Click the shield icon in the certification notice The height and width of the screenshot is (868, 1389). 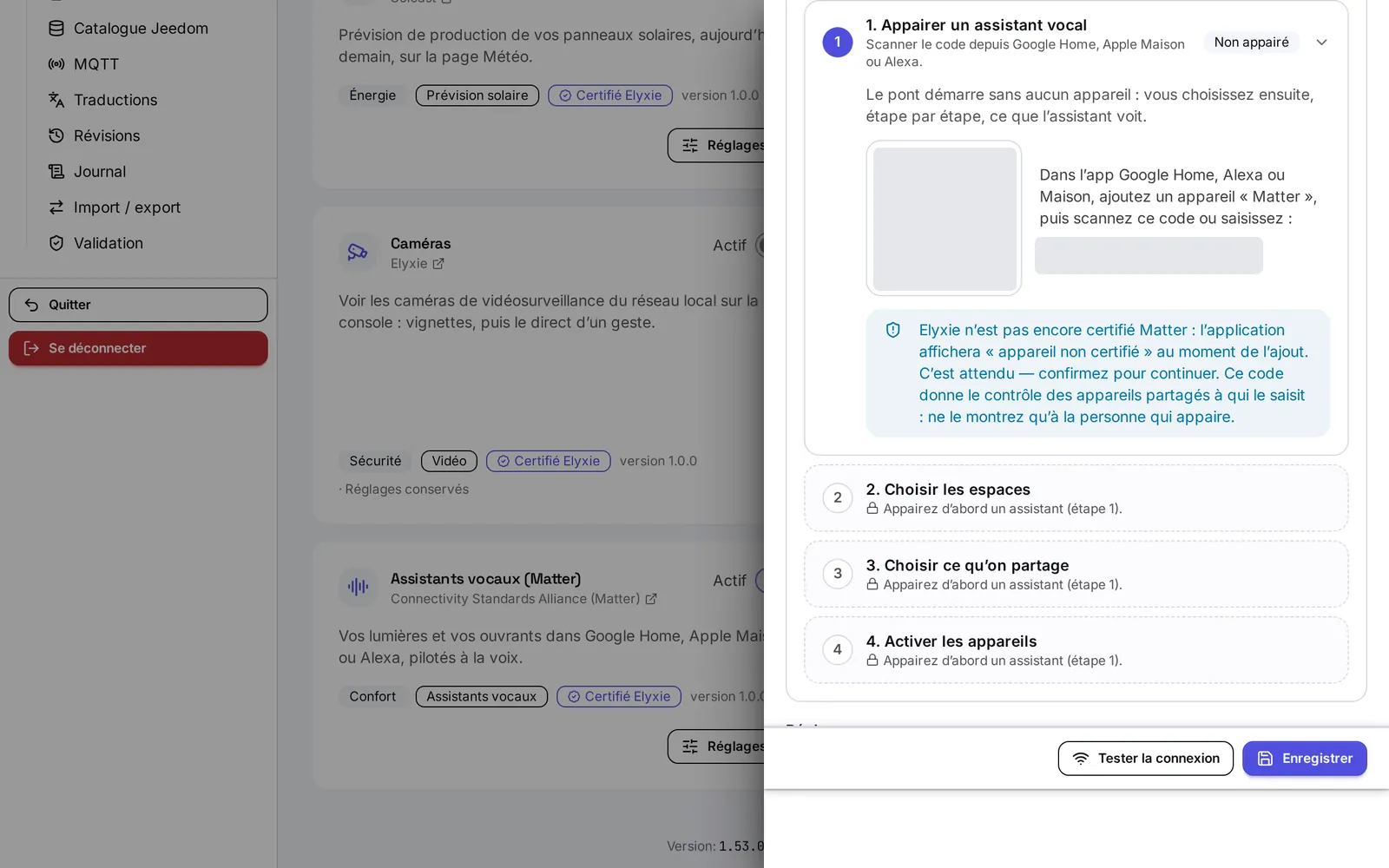tap(892, 330)
